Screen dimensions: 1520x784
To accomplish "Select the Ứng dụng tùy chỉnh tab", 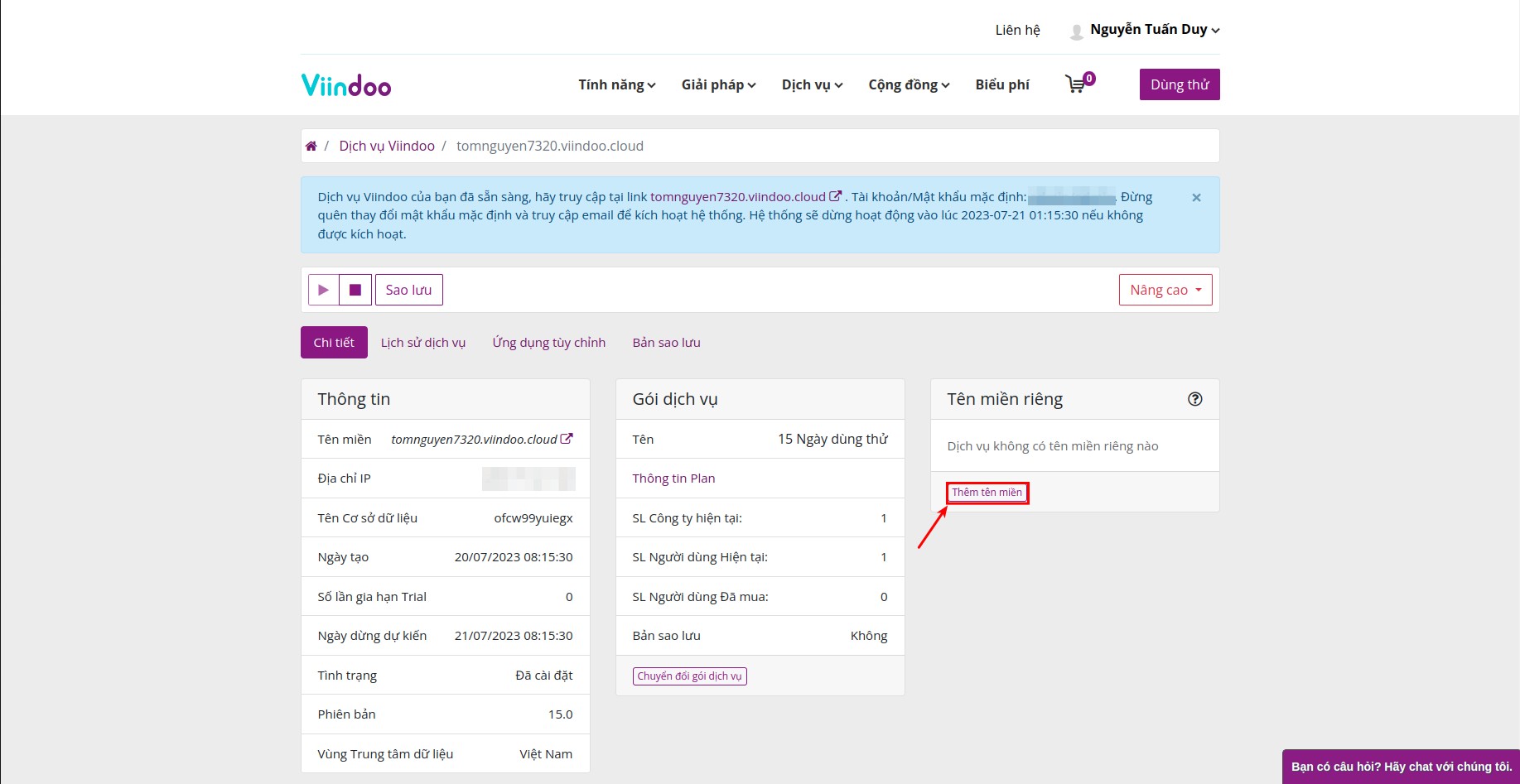I will (548, 342).
